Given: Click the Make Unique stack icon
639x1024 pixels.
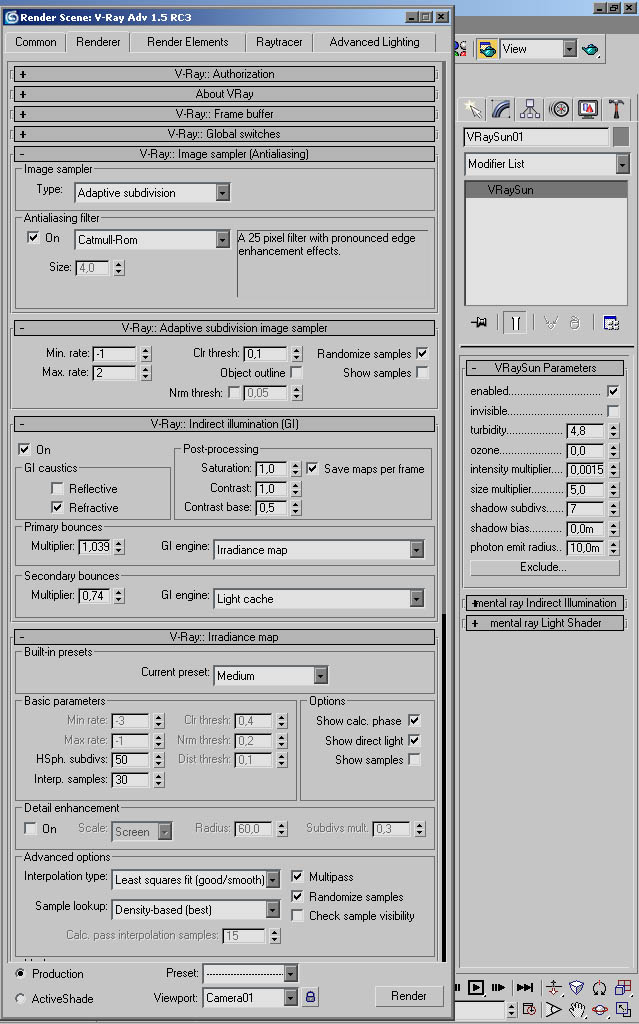Looking at the screenshot, I should pyautogui.click(x=551, y=323).
